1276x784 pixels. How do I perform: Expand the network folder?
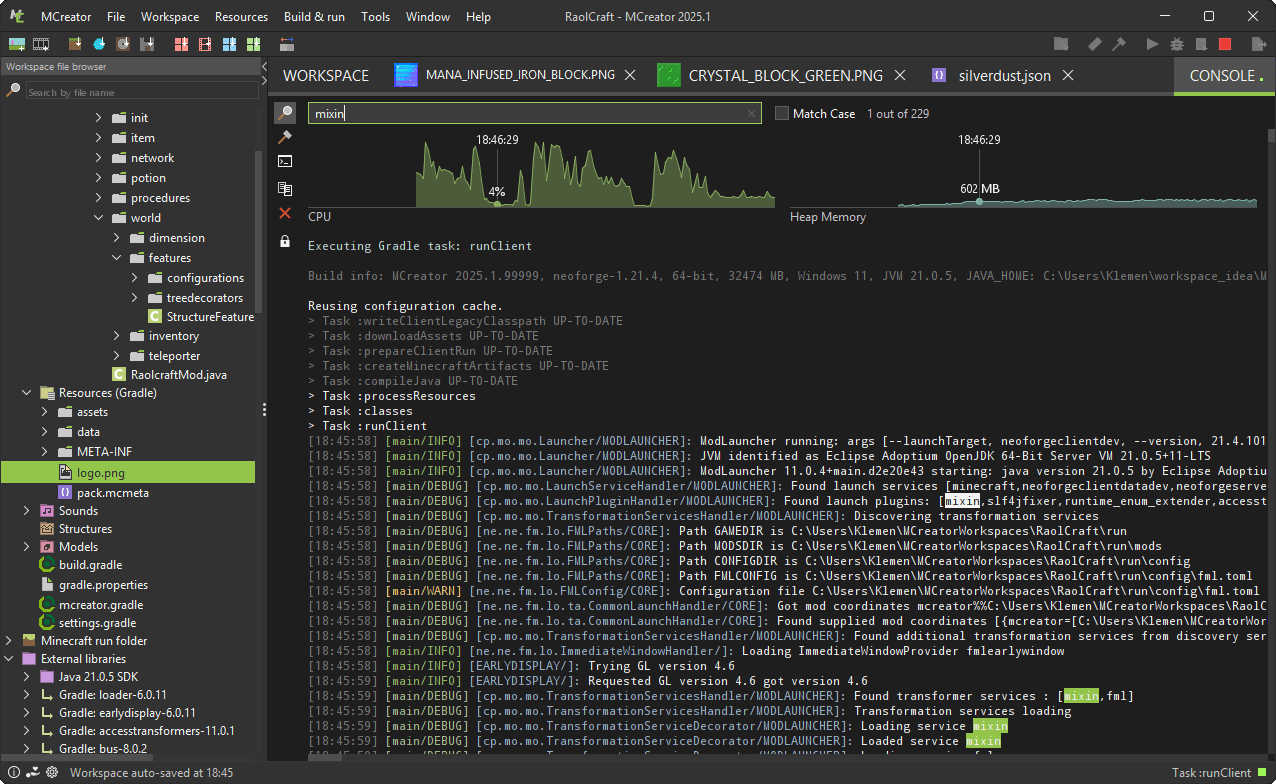pos(99,158)
